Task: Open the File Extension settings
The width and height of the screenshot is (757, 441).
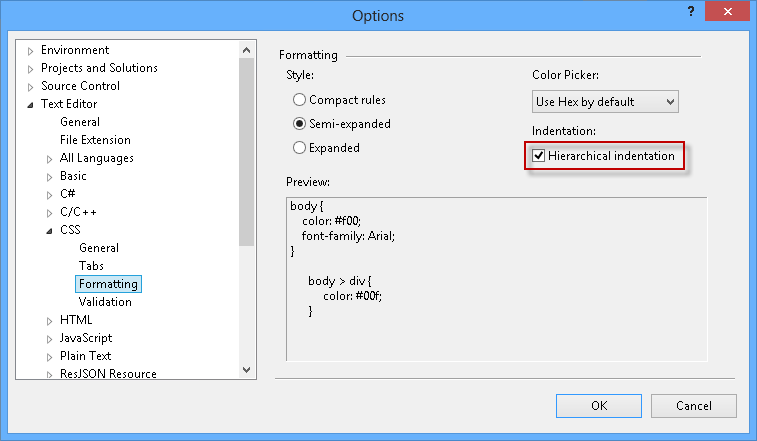Action: [x=95, y=140]
